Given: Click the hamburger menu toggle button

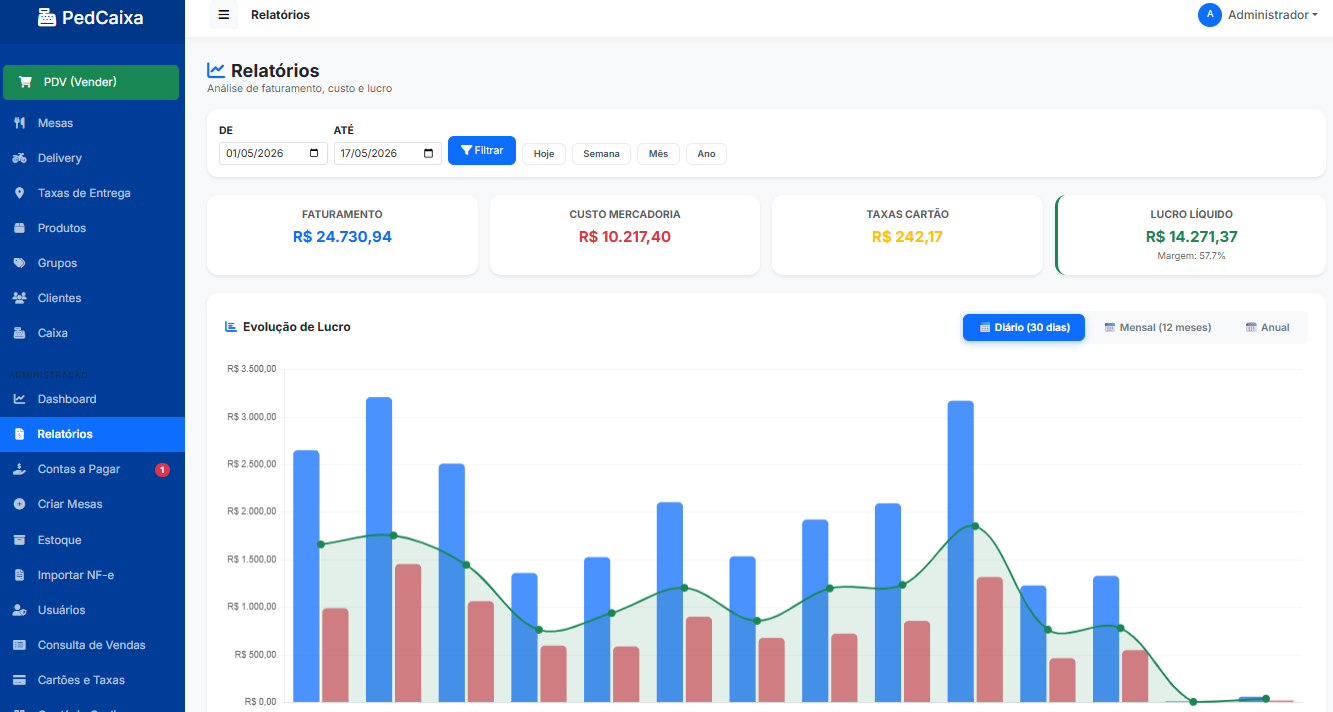Looking at the screenshot, I should (223, 15).
